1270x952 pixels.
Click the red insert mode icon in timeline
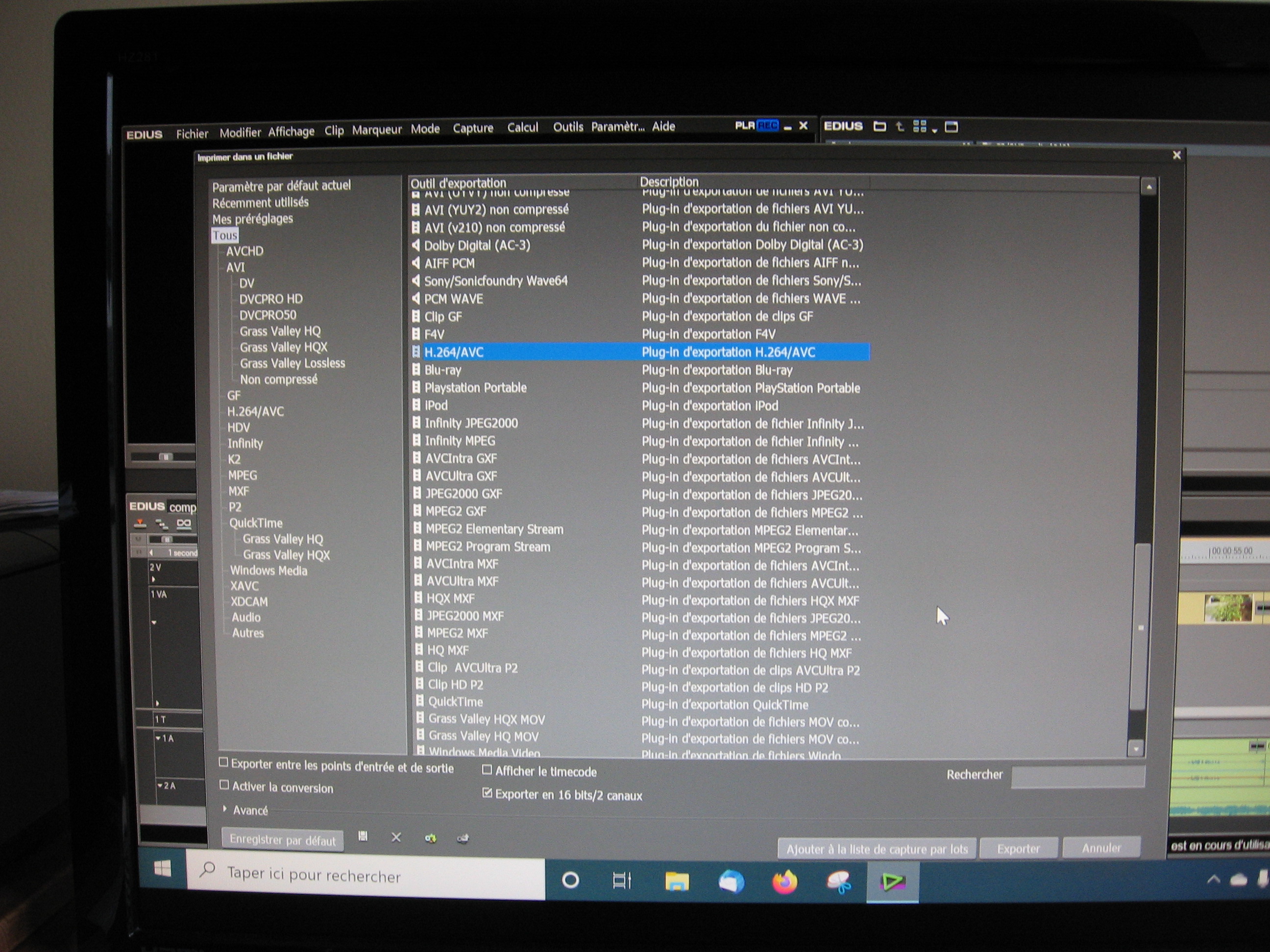pyautogui.click(x=140, y=523)
